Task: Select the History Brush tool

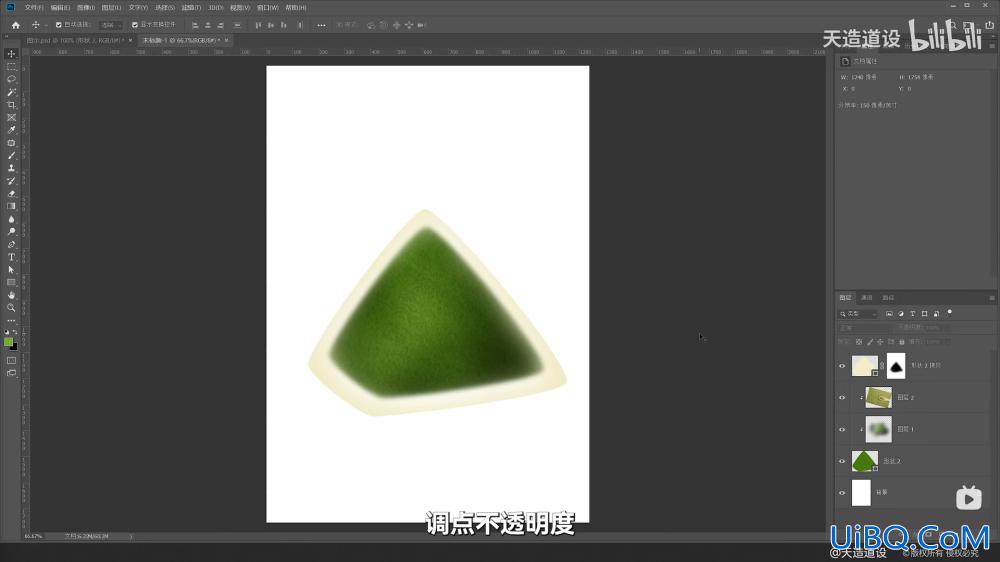Action: tap(11, 181)
